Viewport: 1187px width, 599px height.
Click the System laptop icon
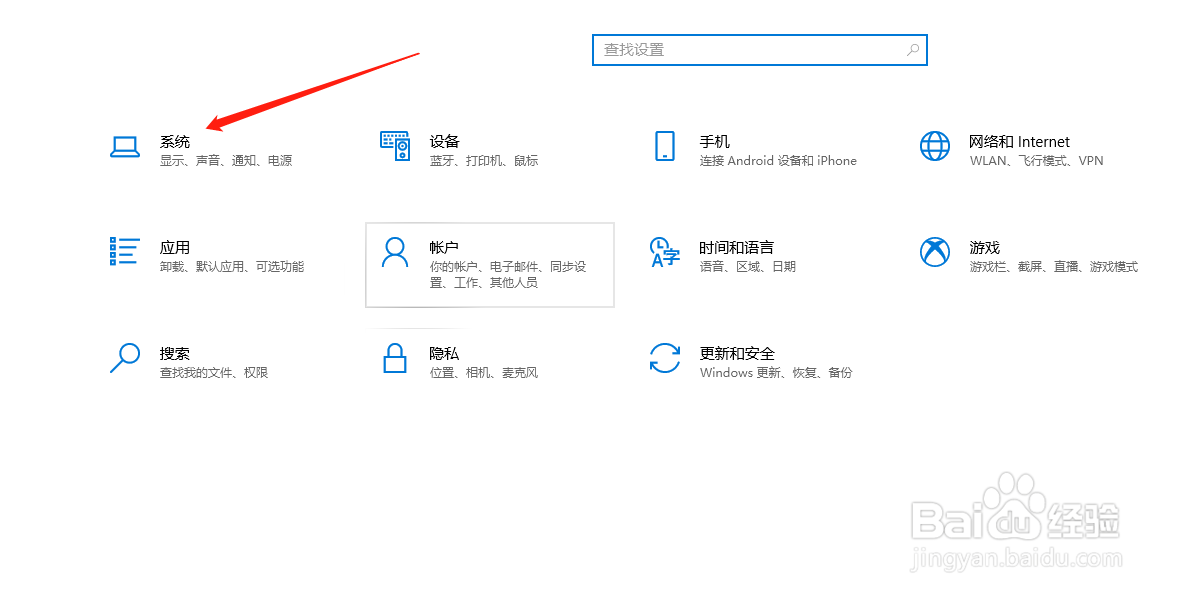coord(125,146)
